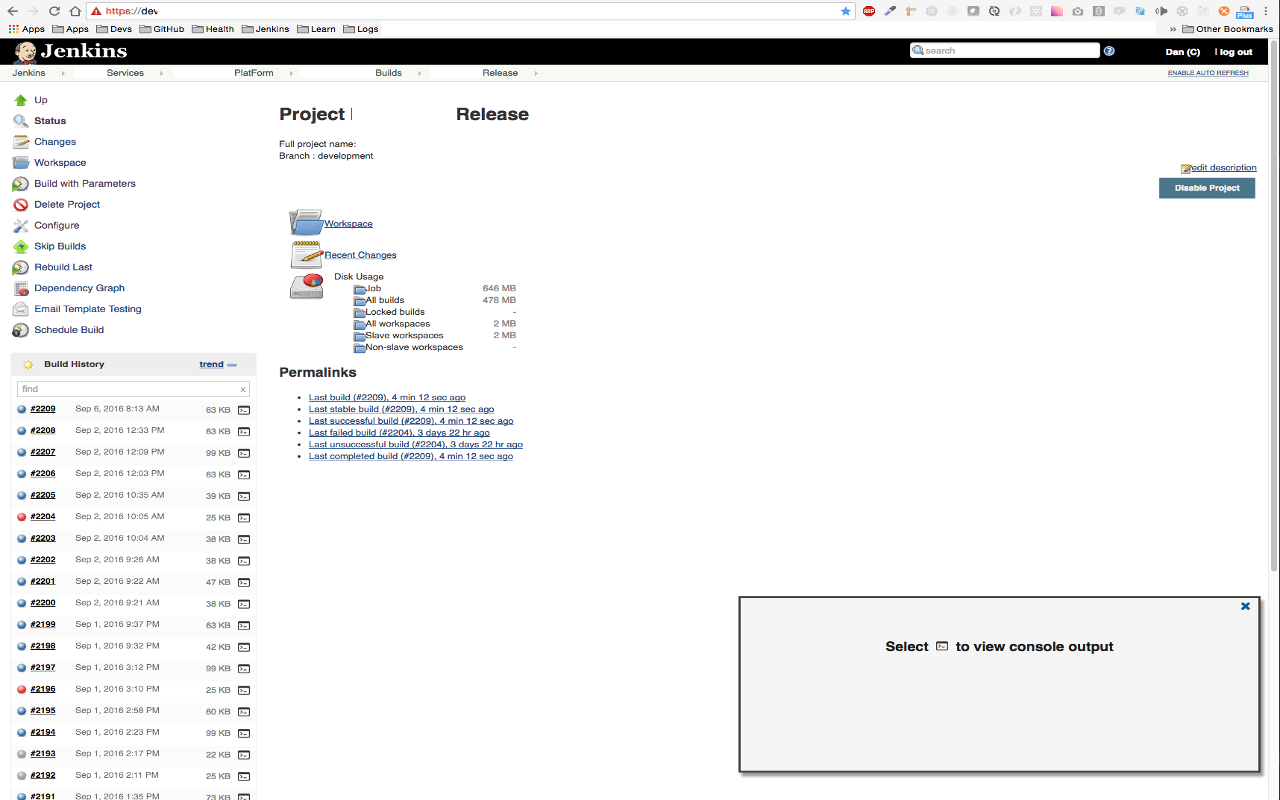1280x800 pixels.
Task: Open Last stable build #2209 permalink
Action: pos(401,409)
